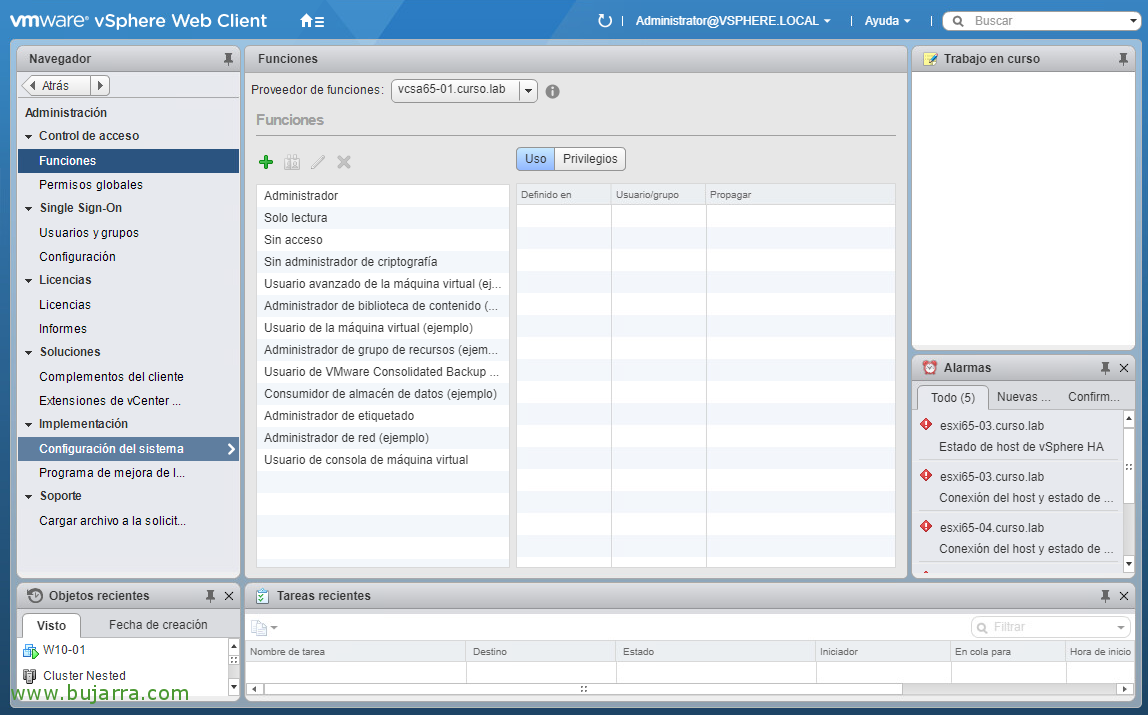1148x715 pixels.
Task: Select Fecha de creación tab
Action: point(158,625)
